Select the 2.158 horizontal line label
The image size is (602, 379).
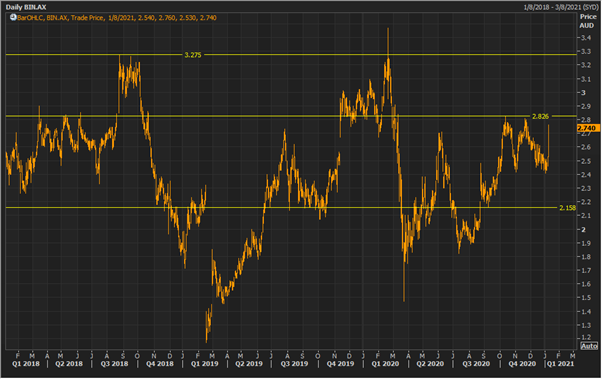coord(567,208)
